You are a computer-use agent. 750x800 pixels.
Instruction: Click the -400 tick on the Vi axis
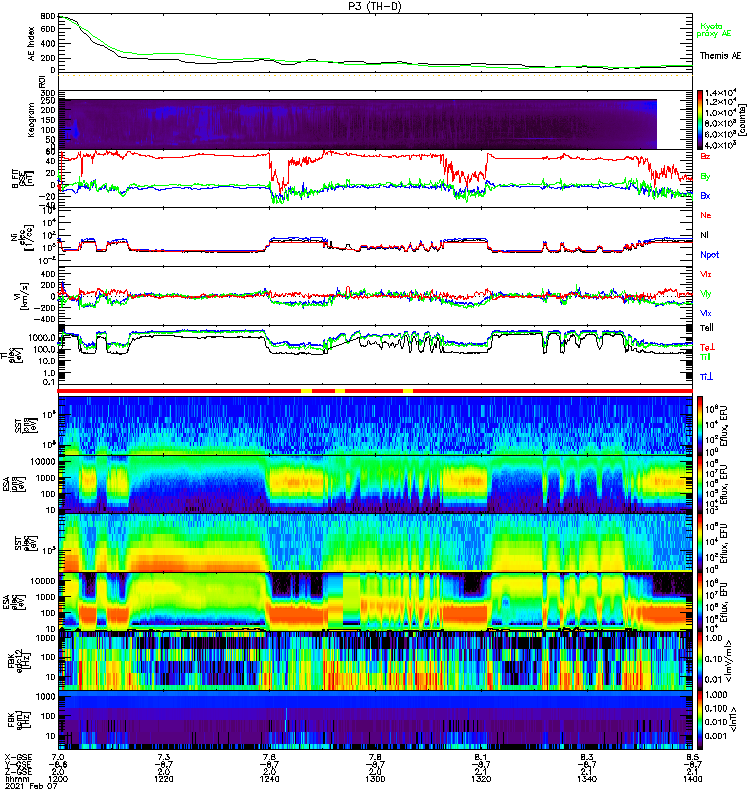(x=44, y=319)
